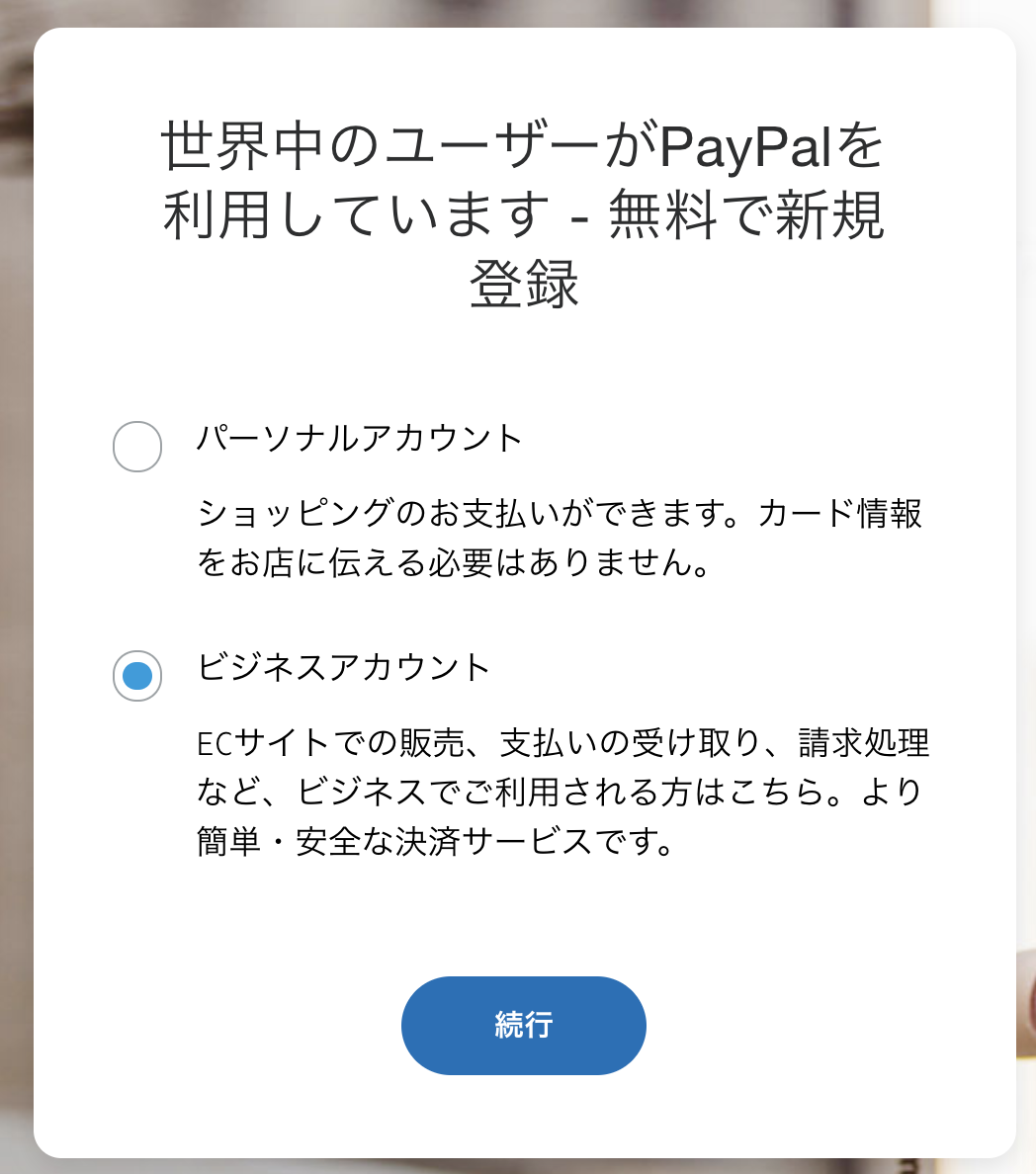This screenshot has width=1036, height=1174.
Task: Click the ビジネスアカウント label text
Action: 343,667
